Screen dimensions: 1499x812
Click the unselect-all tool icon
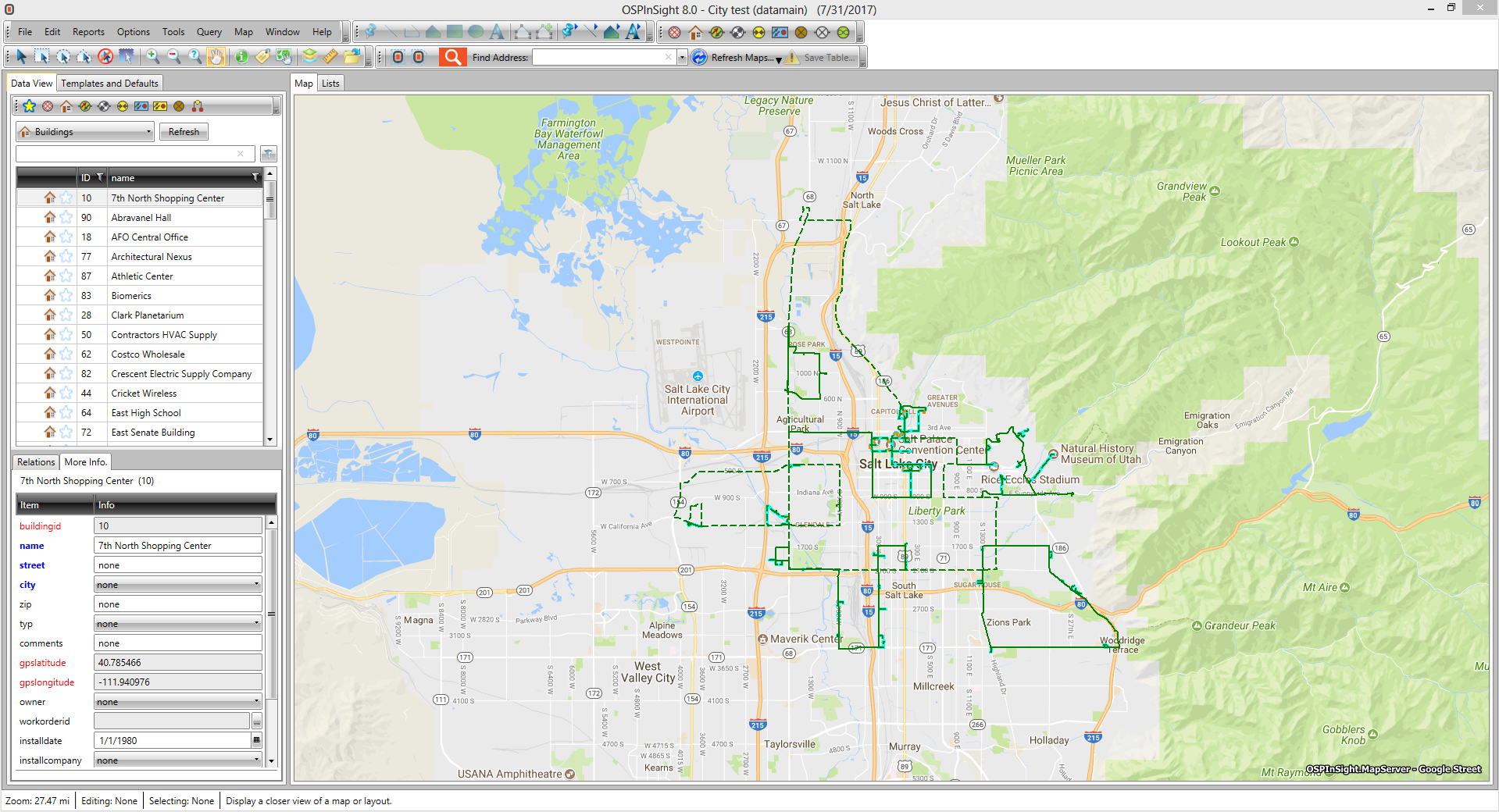pyautogui.click(x=105, y=57)
